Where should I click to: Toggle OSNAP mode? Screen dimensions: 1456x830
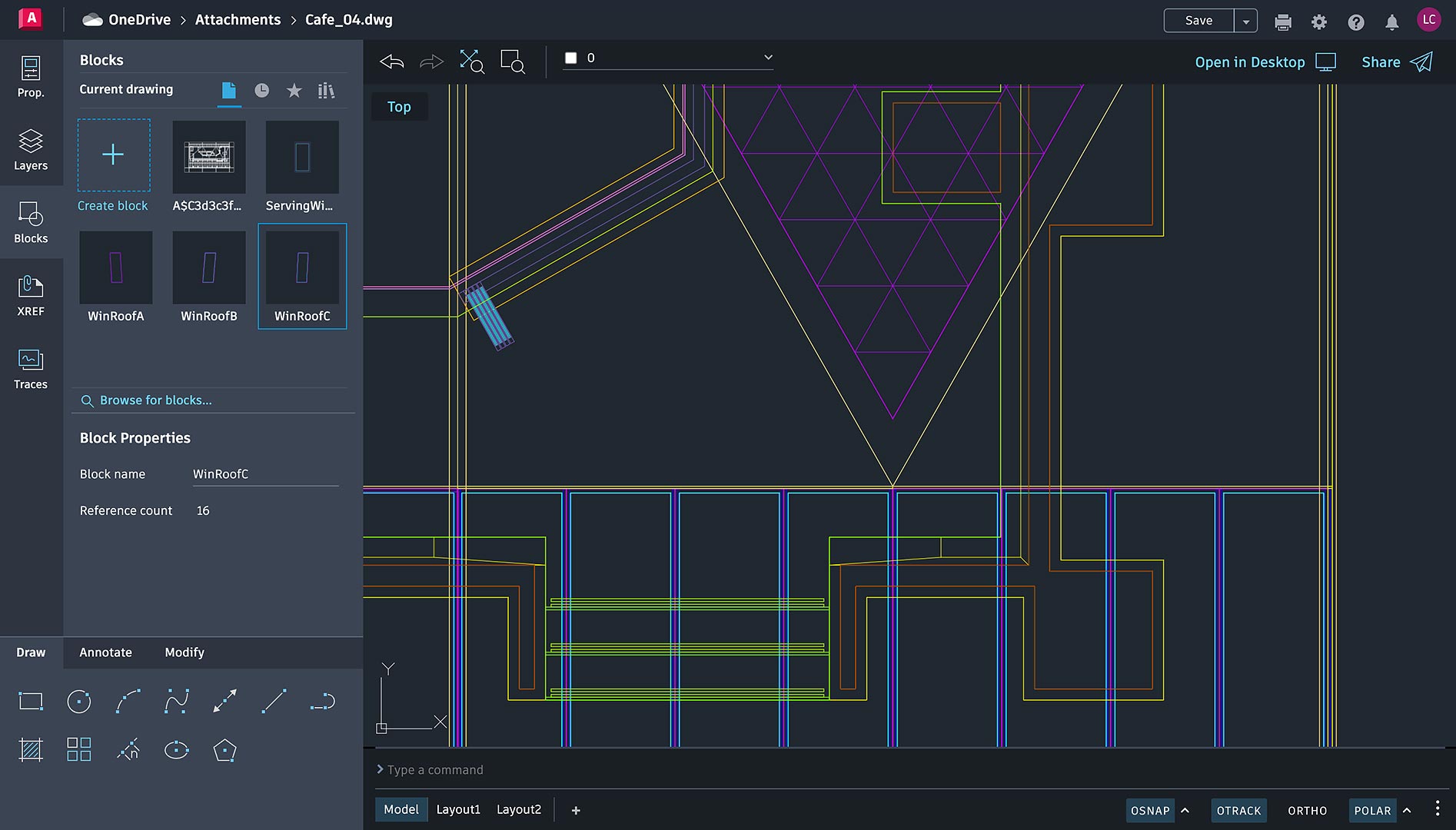1149,811
